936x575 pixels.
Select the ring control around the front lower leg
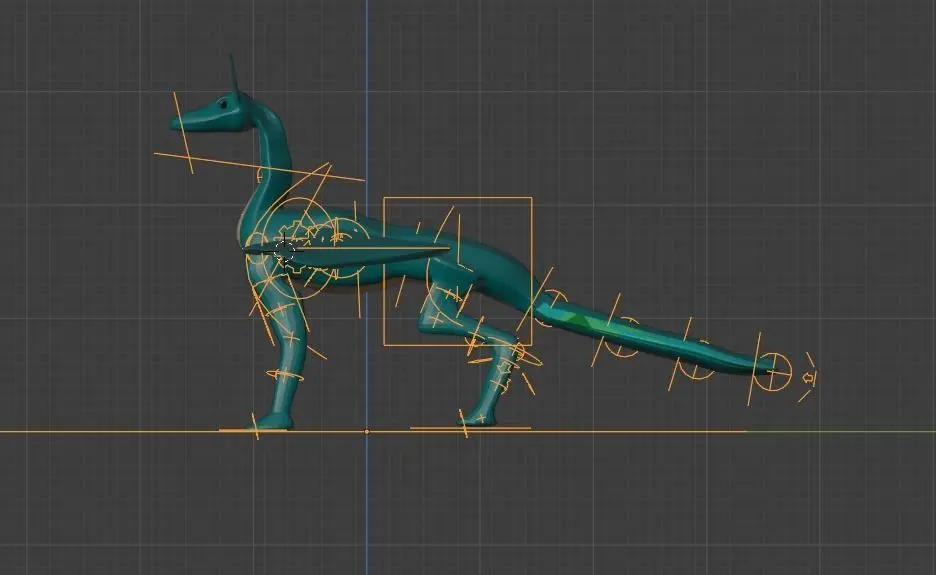point(285,376)
